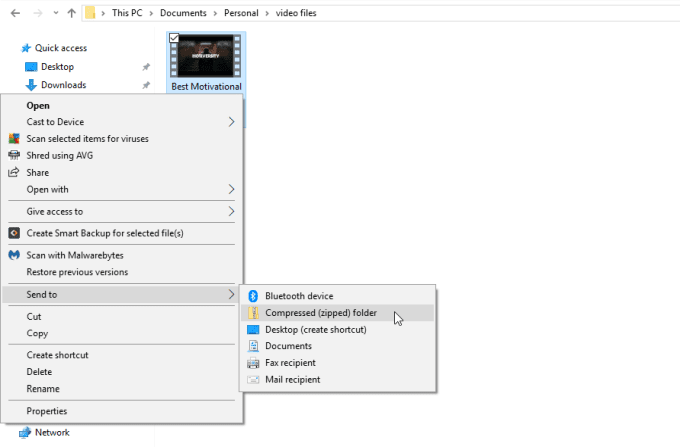
Task: Select Rename in the context menu
Action: click(x=43, y=388)
